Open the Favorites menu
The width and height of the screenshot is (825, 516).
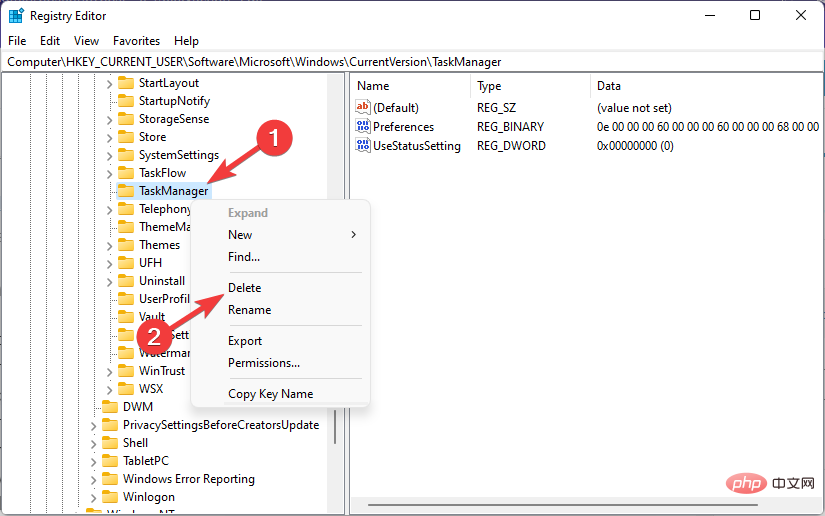(136, 41)
